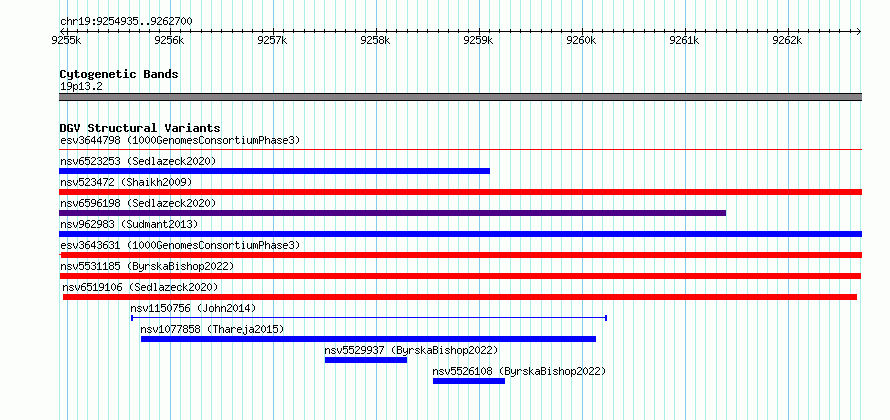Screen dimensions: 890x420
Task: Open esv3643631 variant label
Action: [180, 245]
